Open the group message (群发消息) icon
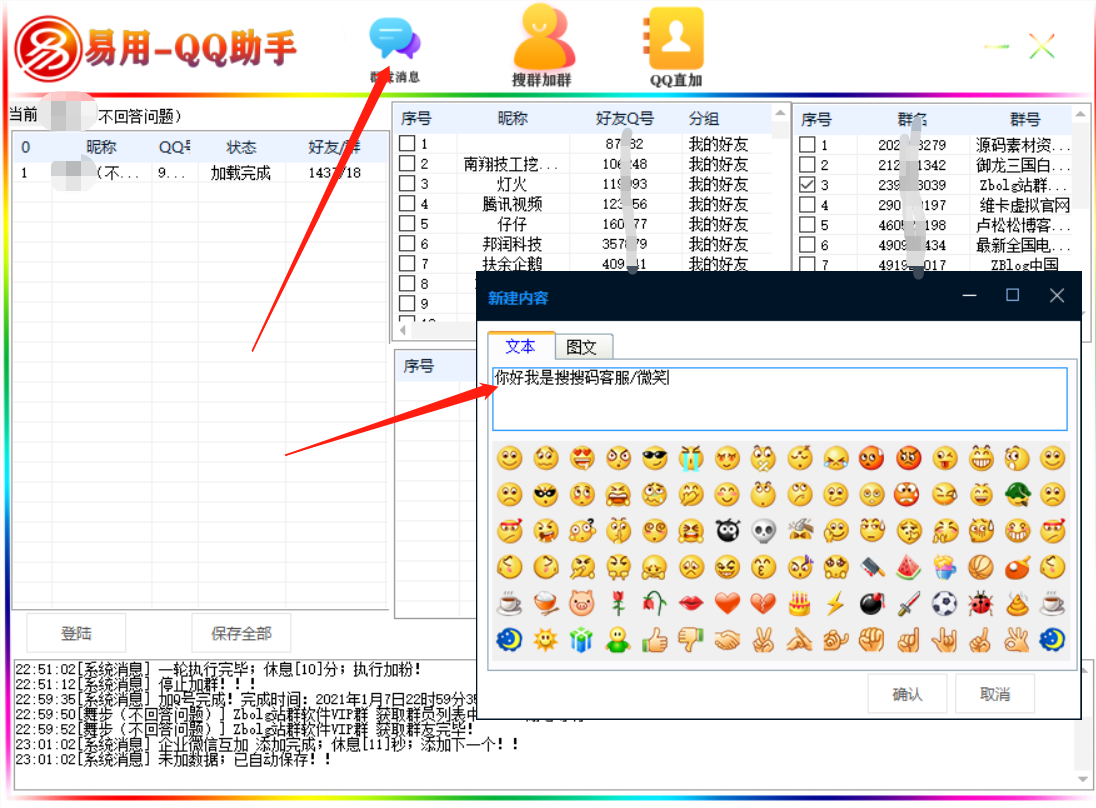 point(394,48)
